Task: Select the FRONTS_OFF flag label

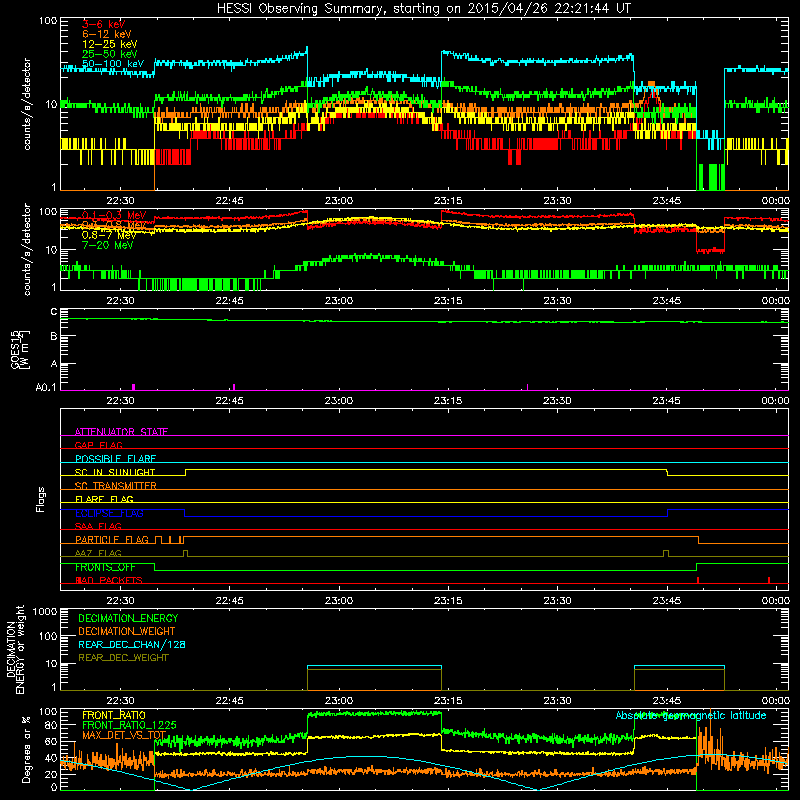Action: click(x=105, y=567)
